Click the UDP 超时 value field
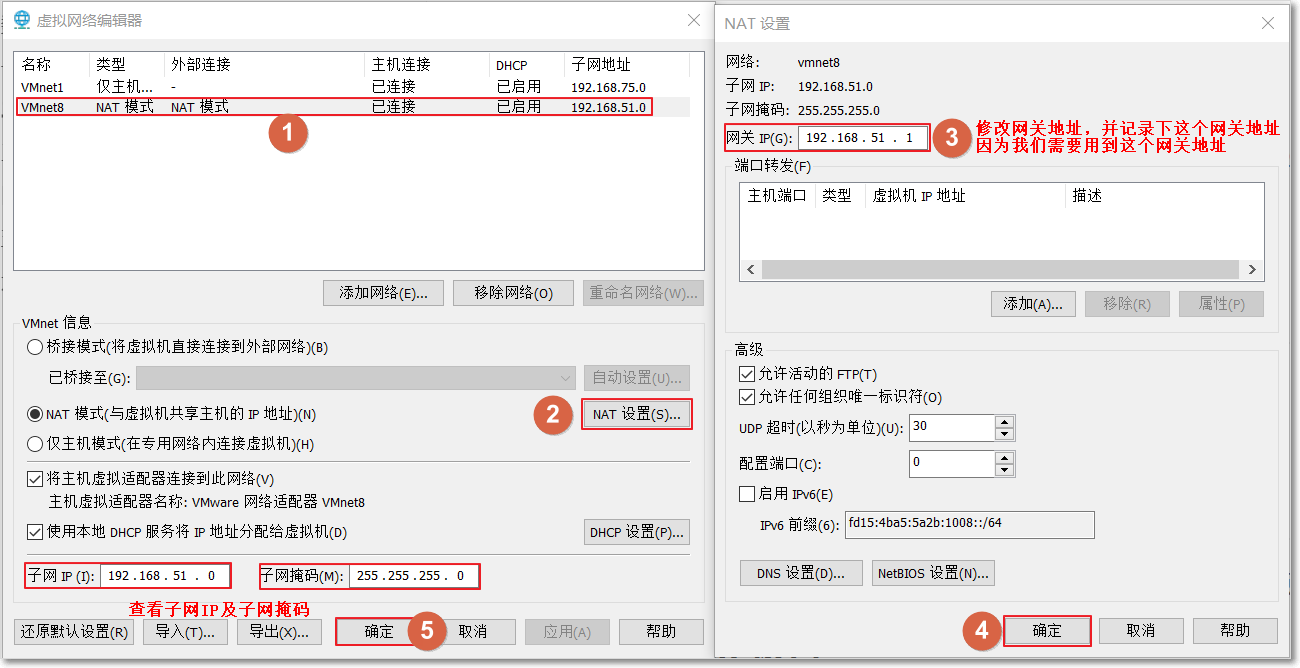 pyautogui.click(x=951, y=428)
